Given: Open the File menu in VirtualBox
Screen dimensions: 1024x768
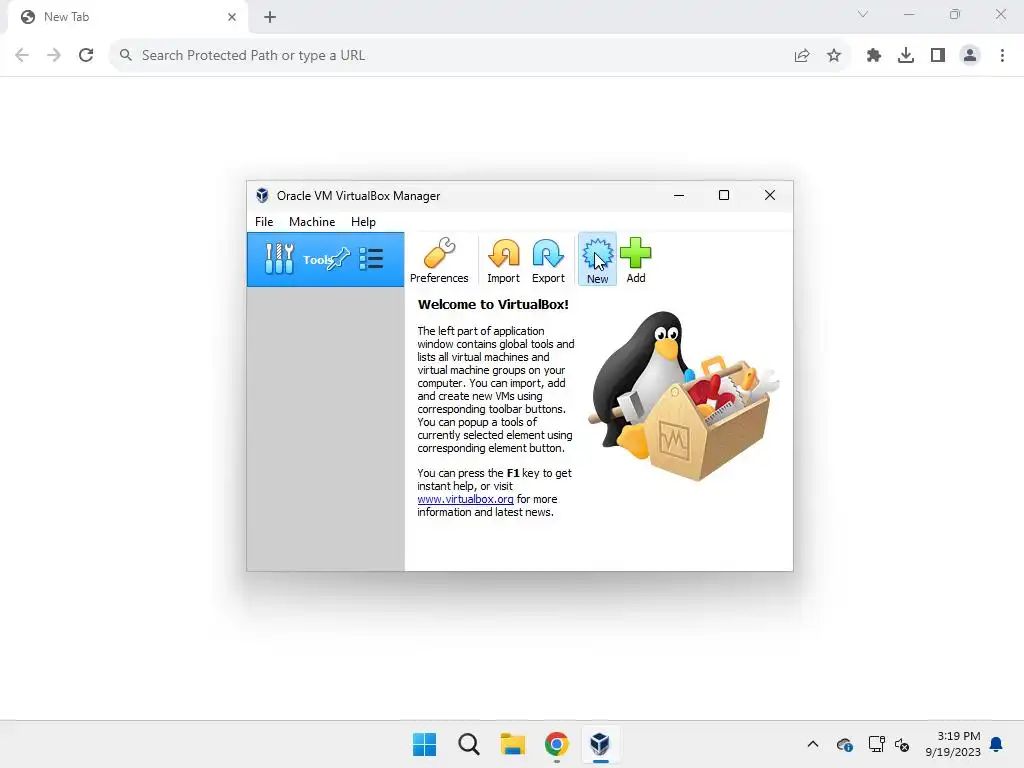Looking at the screenshot, I should point(264,222).
